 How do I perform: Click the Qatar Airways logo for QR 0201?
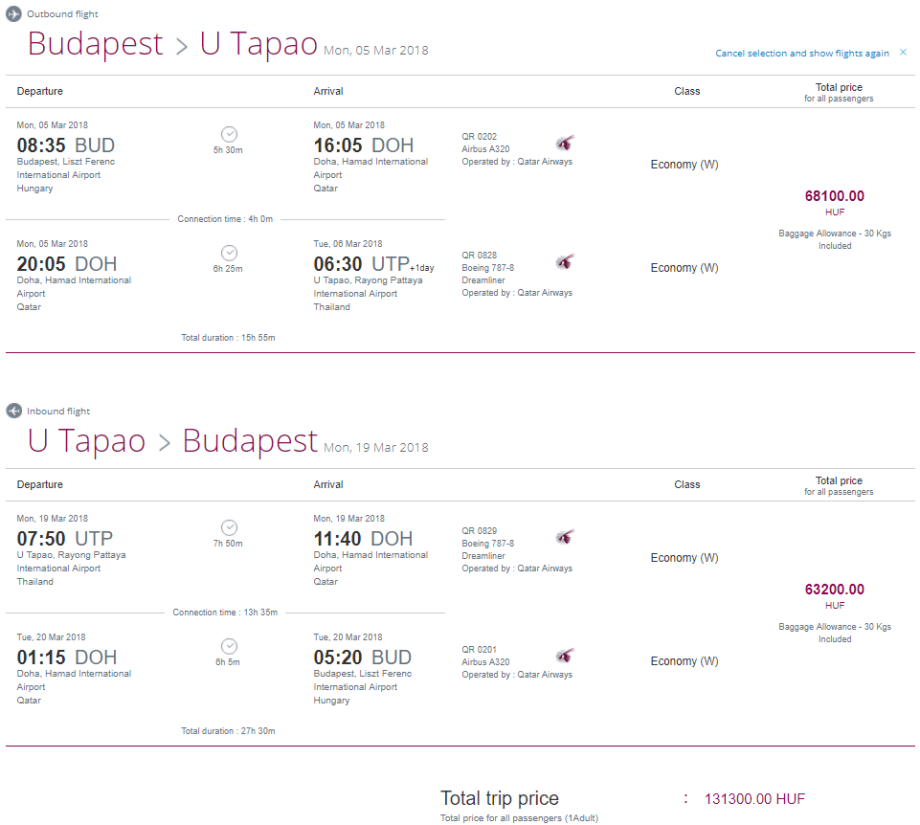tap(565, 656)
